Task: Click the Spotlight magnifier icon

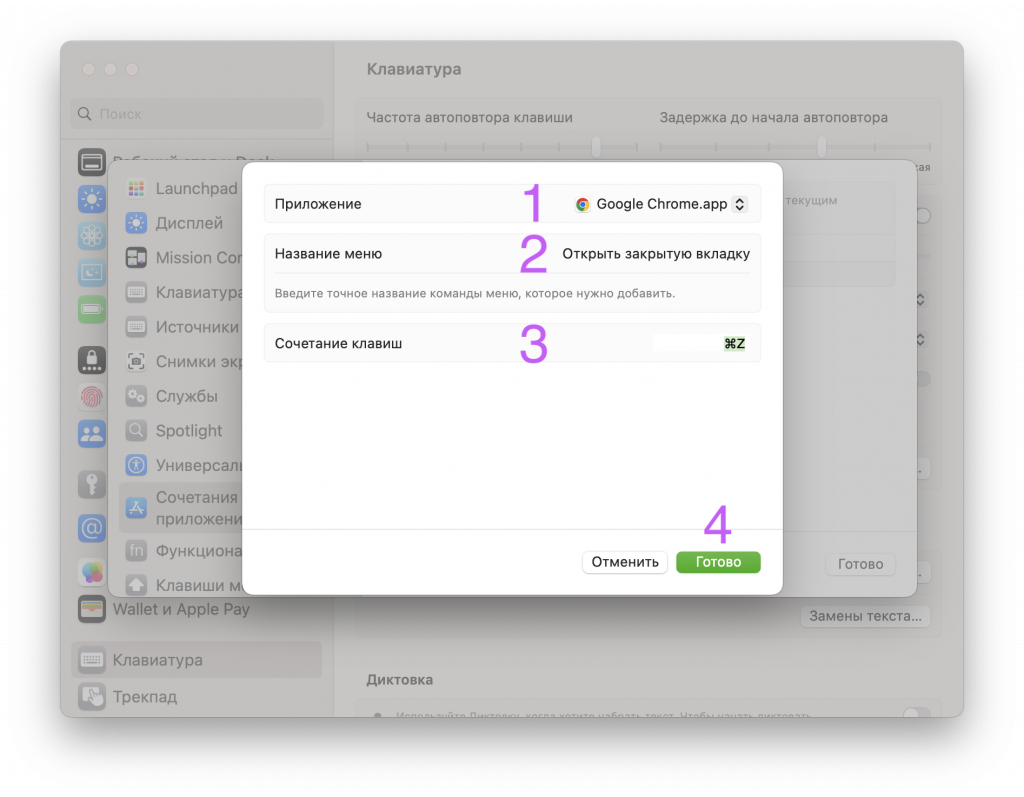Action: (136, 431)
